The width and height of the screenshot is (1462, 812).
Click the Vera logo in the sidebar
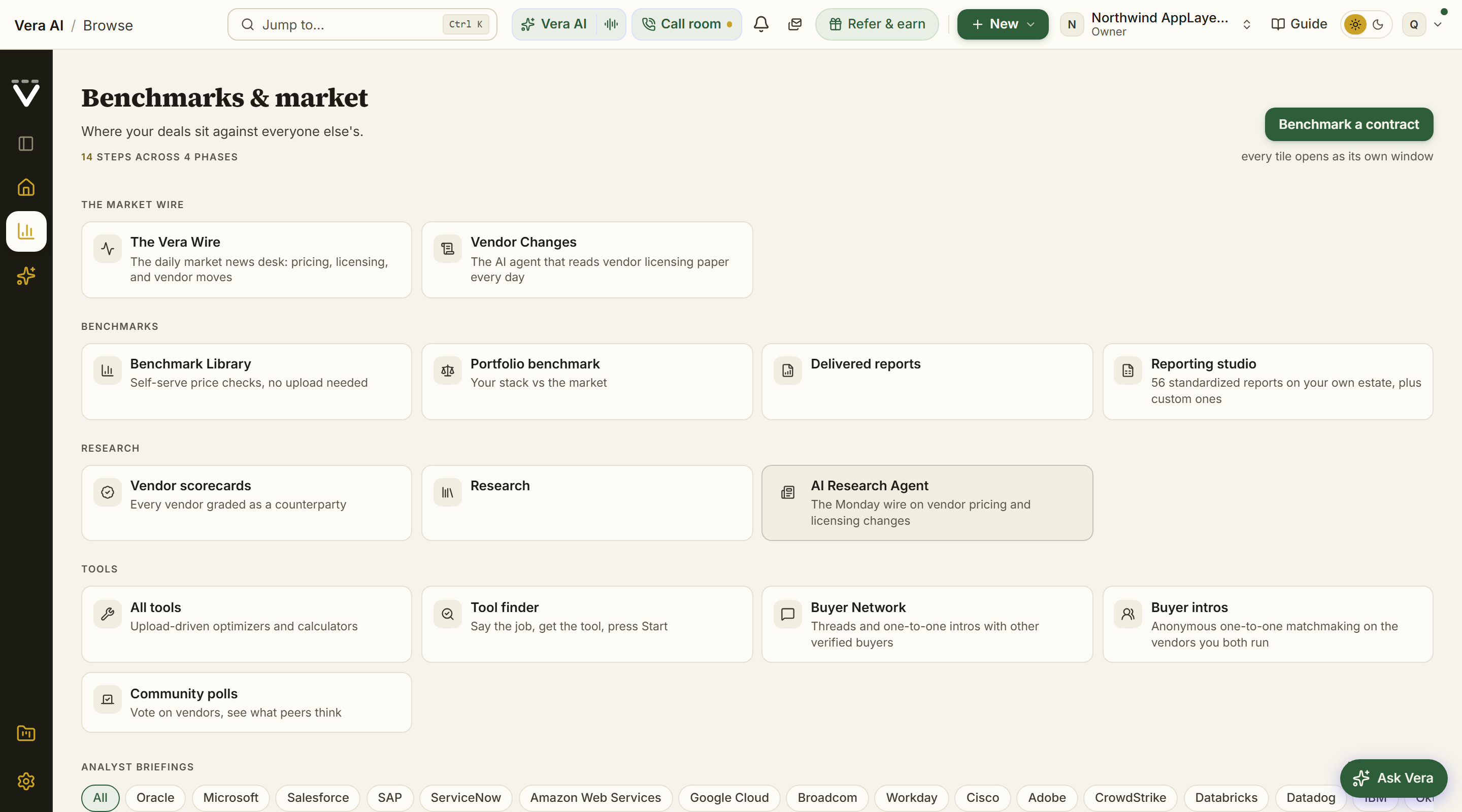26,92
